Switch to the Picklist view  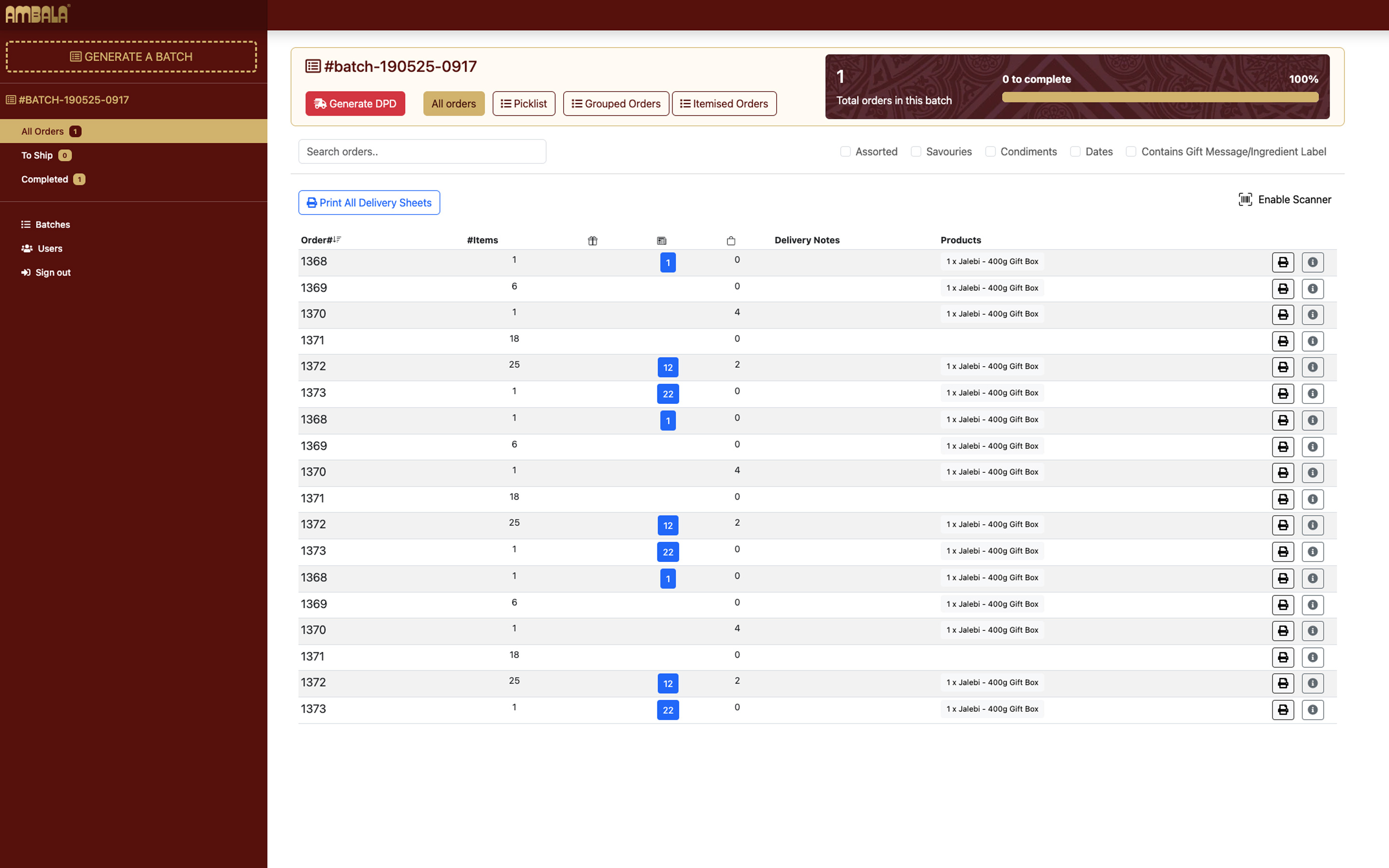tap(523, 103)
